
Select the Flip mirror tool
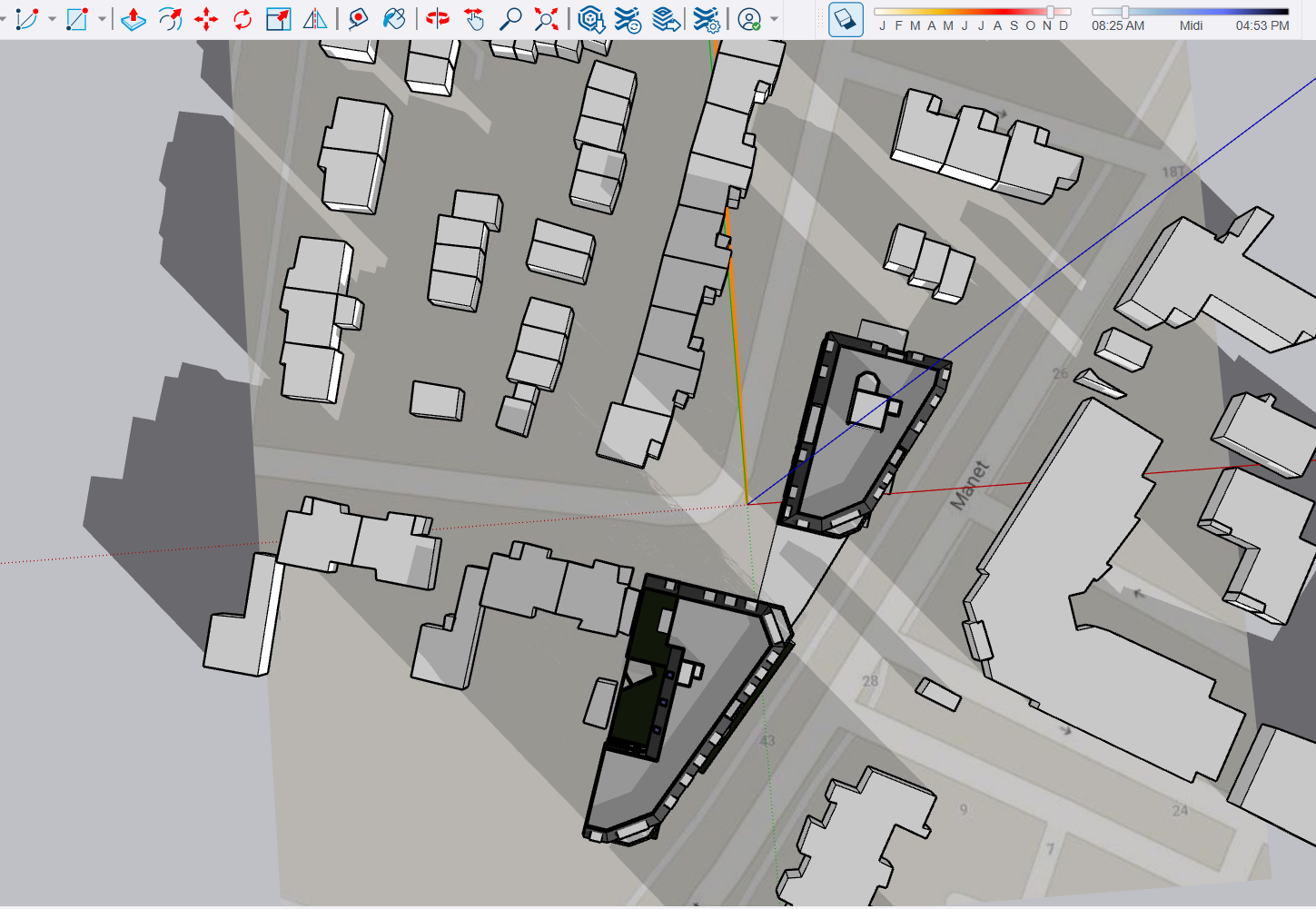click(315, 19)
